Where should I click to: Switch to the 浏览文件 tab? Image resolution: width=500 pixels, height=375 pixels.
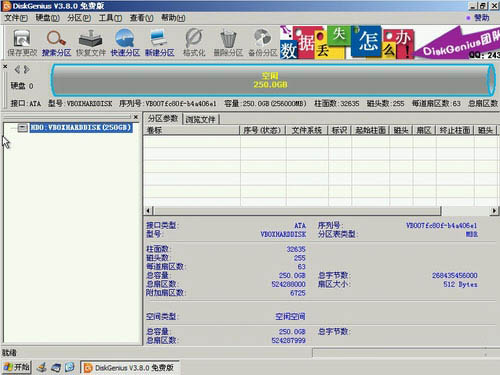click(201, 119)
